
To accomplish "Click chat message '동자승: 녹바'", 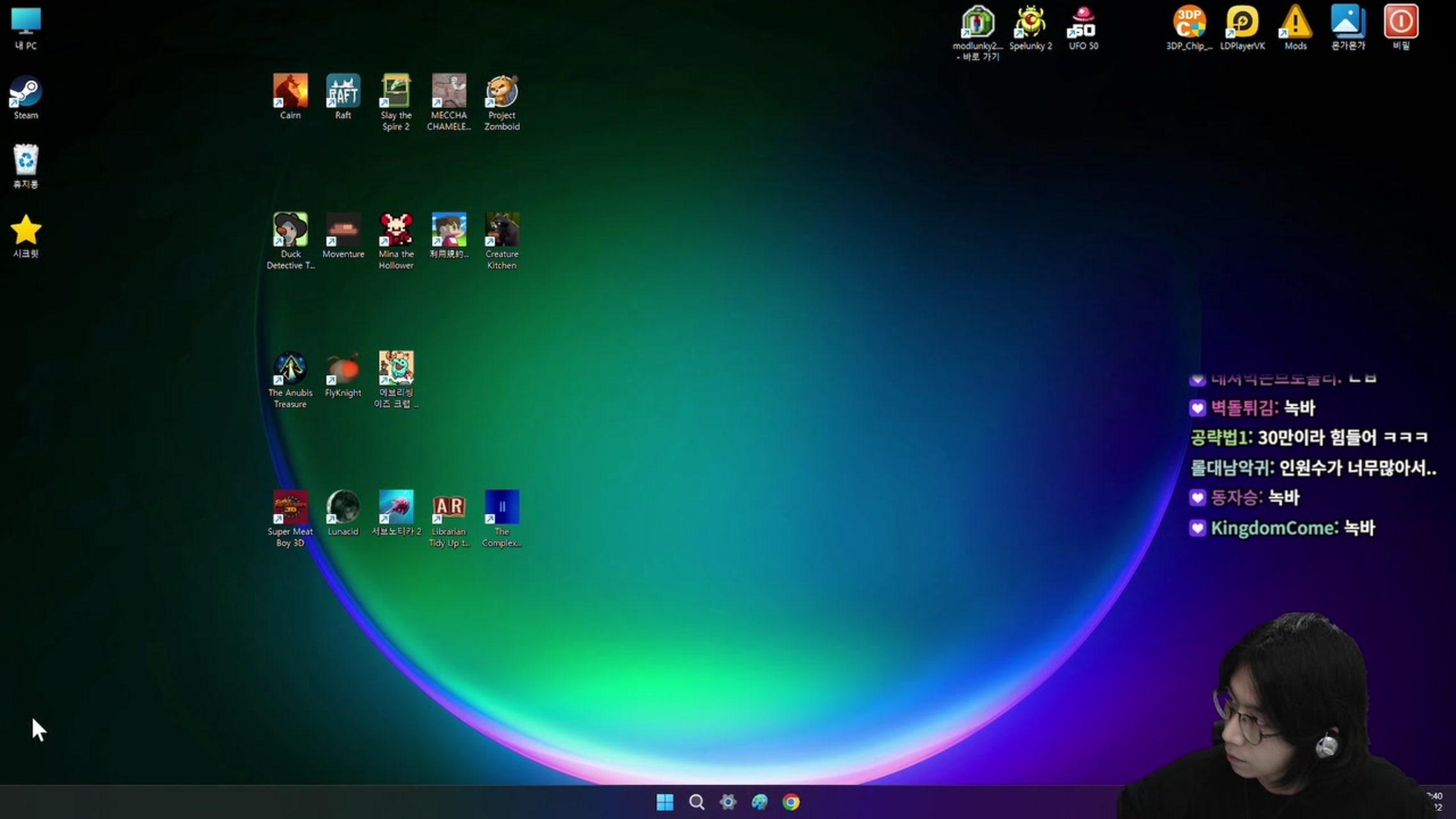I will pos(1244,497).
